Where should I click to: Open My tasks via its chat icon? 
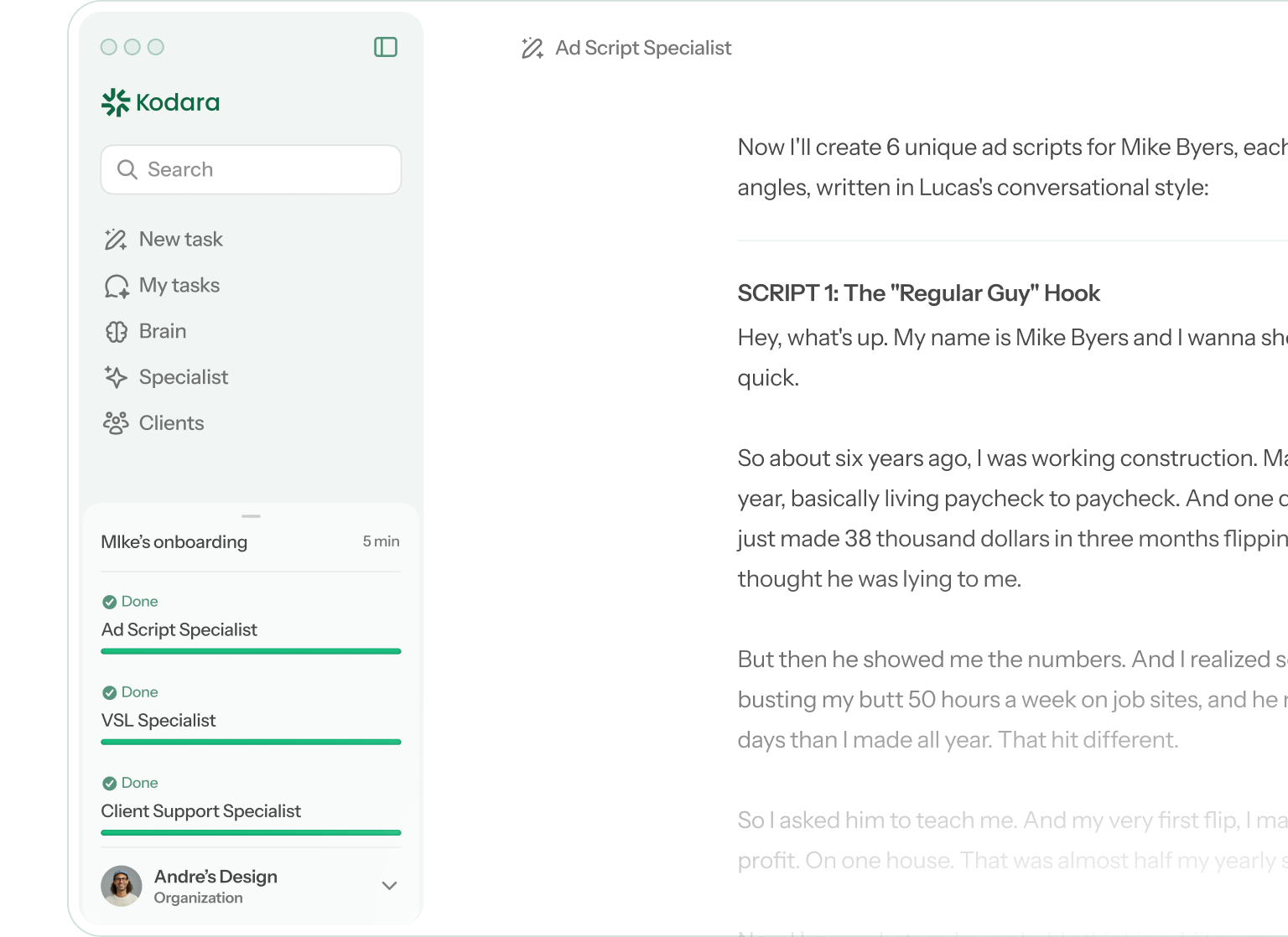116,285
